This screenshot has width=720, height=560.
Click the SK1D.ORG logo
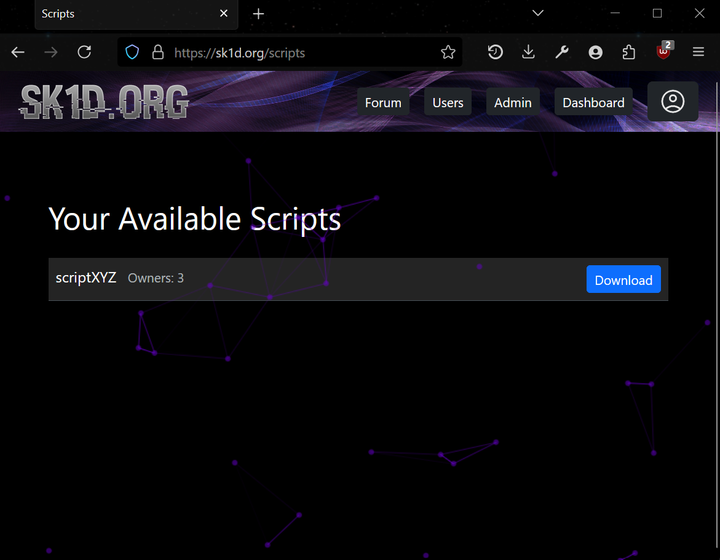click(104, 102)
